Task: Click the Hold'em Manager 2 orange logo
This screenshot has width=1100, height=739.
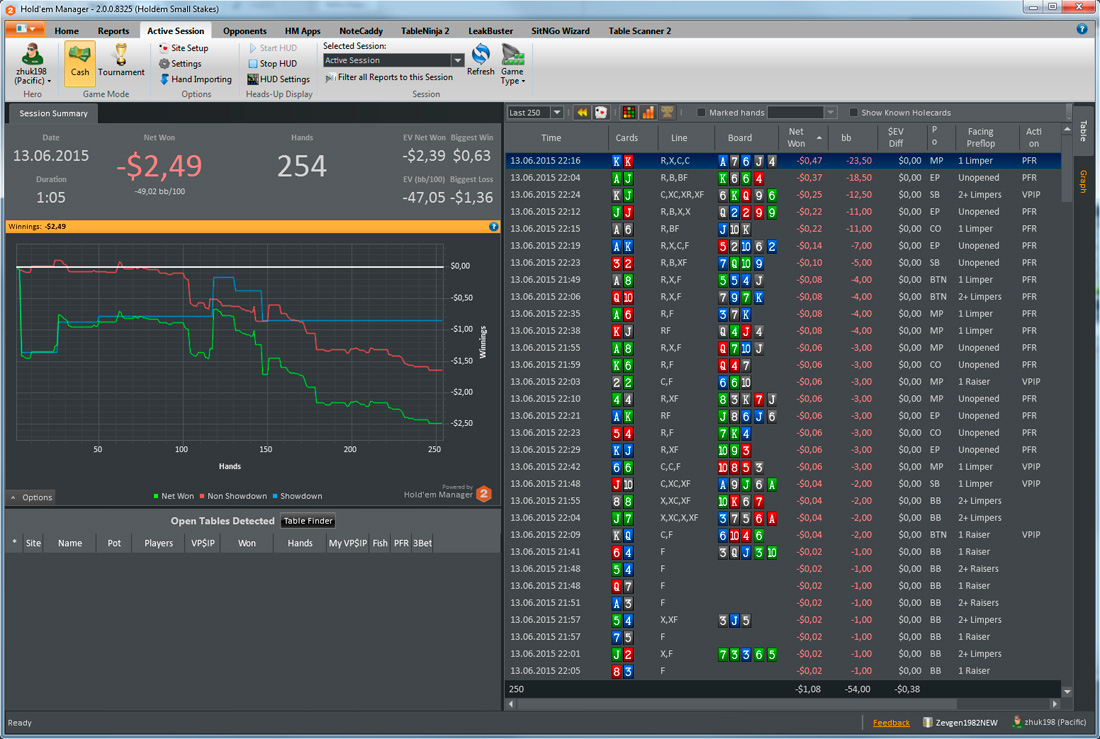Action: click(484, 494)
